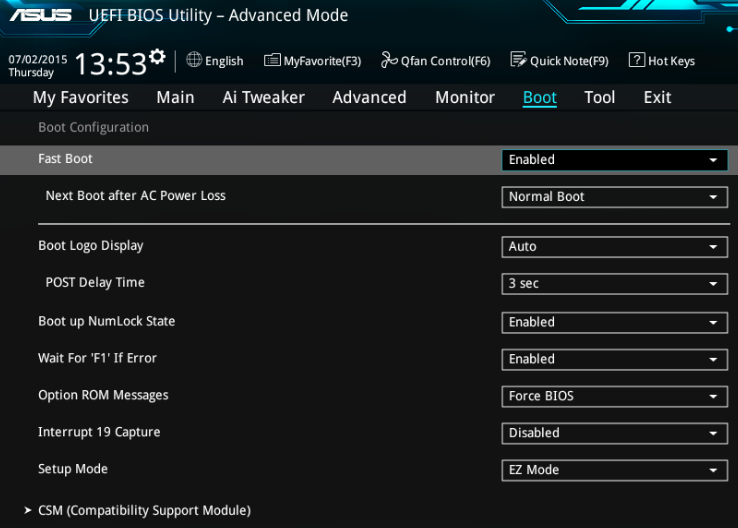This screenshot has width=738, height=528.
Task: Open Next Boot after AC Power Loss dropdown
Action: pyautogui.click(x=615, y=197)
